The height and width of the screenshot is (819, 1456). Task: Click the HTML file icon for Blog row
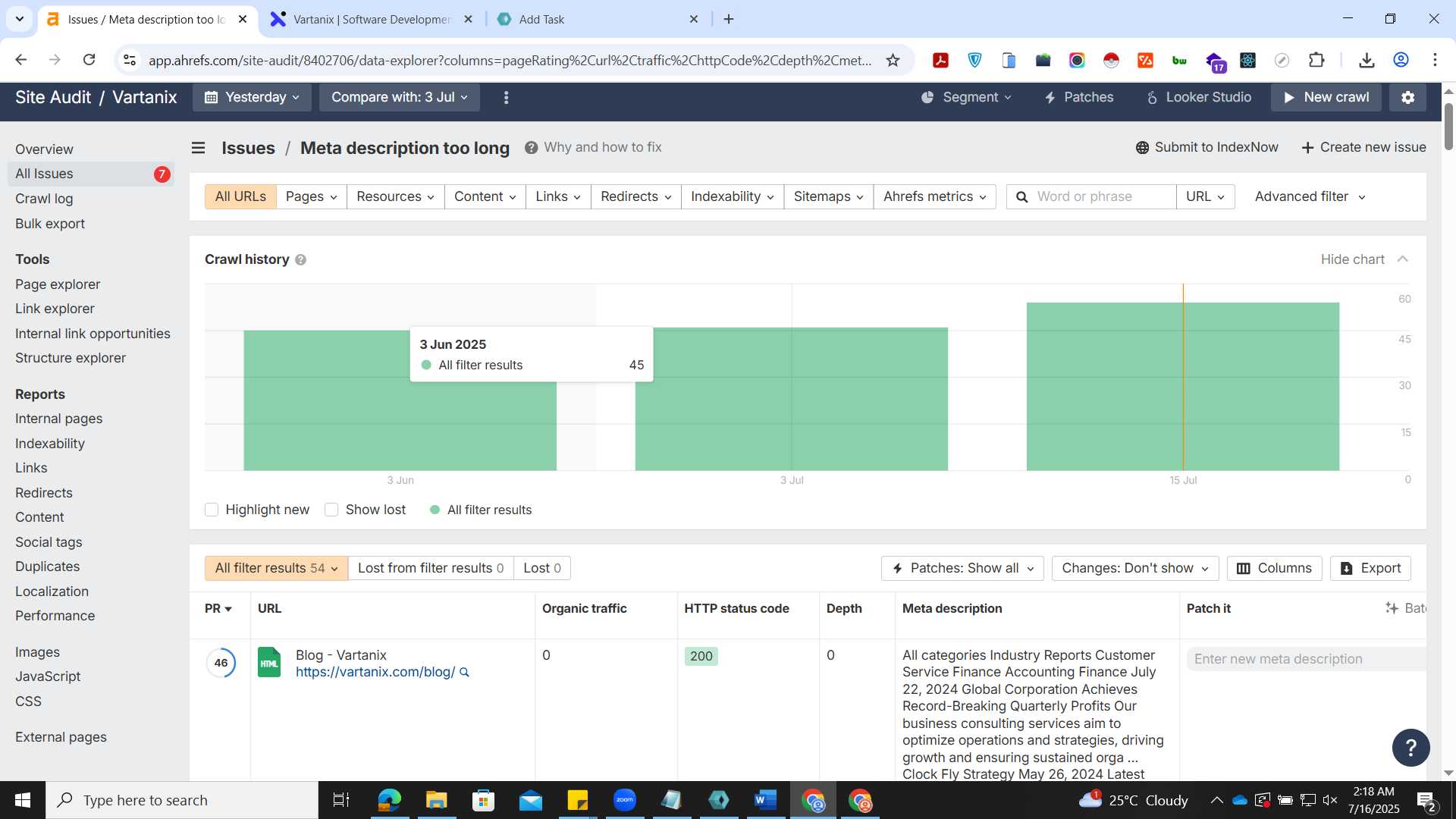[x=269, y=662]
